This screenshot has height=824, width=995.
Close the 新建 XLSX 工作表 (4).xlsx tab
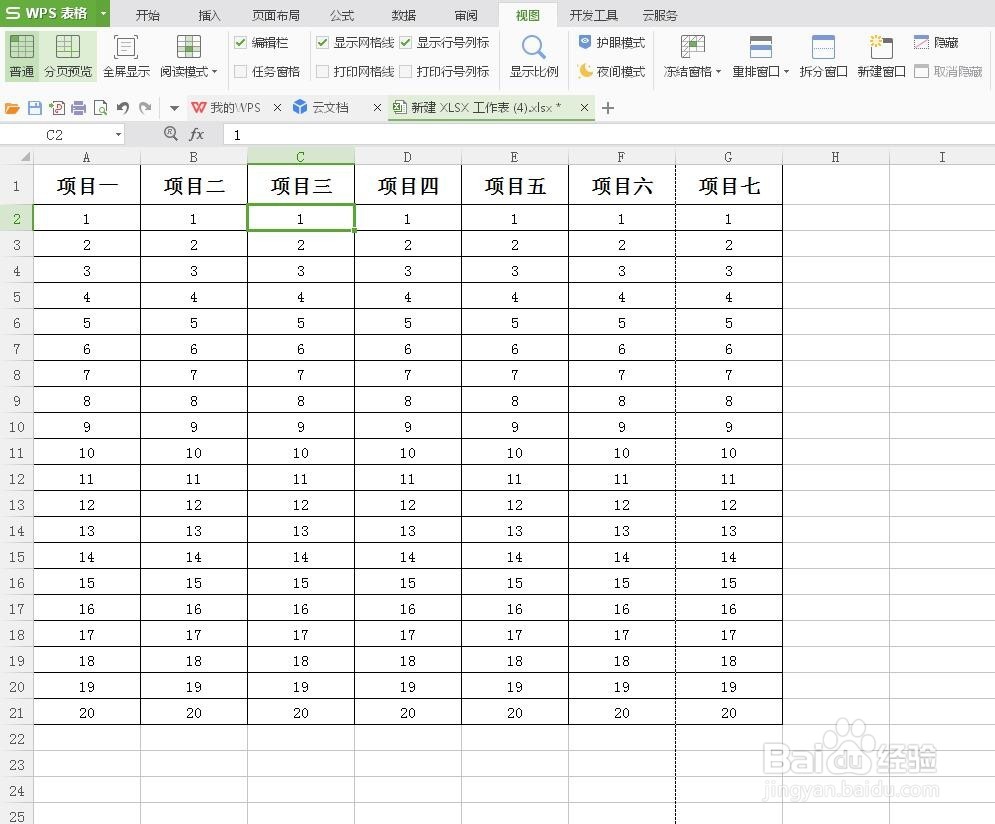click(584, 108)
